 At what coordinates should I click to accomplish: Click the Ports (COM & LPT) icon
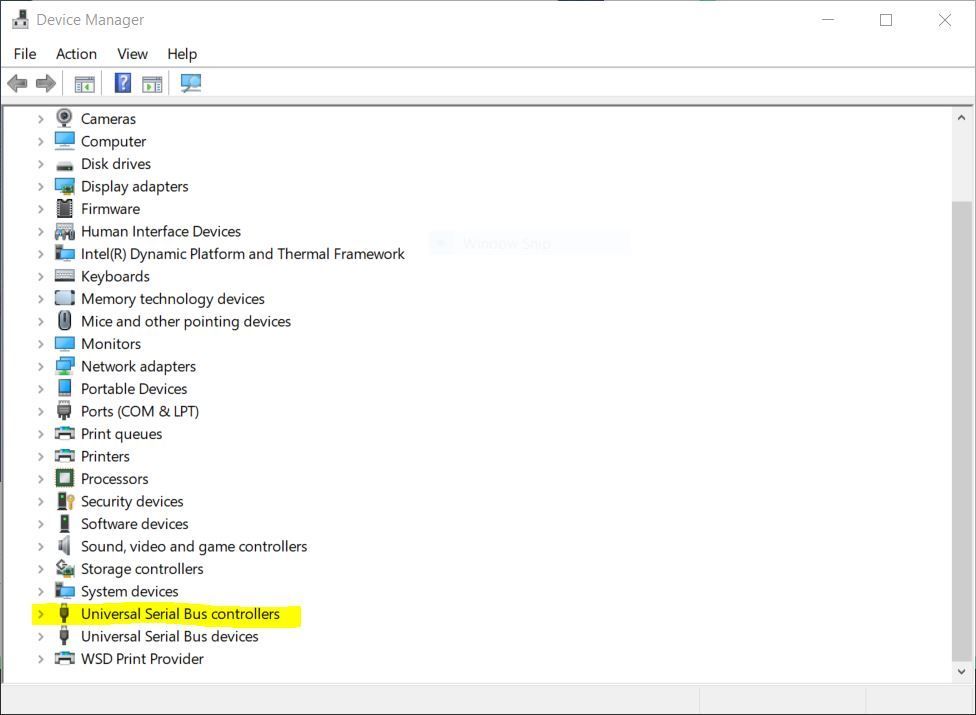pos(64,411)
